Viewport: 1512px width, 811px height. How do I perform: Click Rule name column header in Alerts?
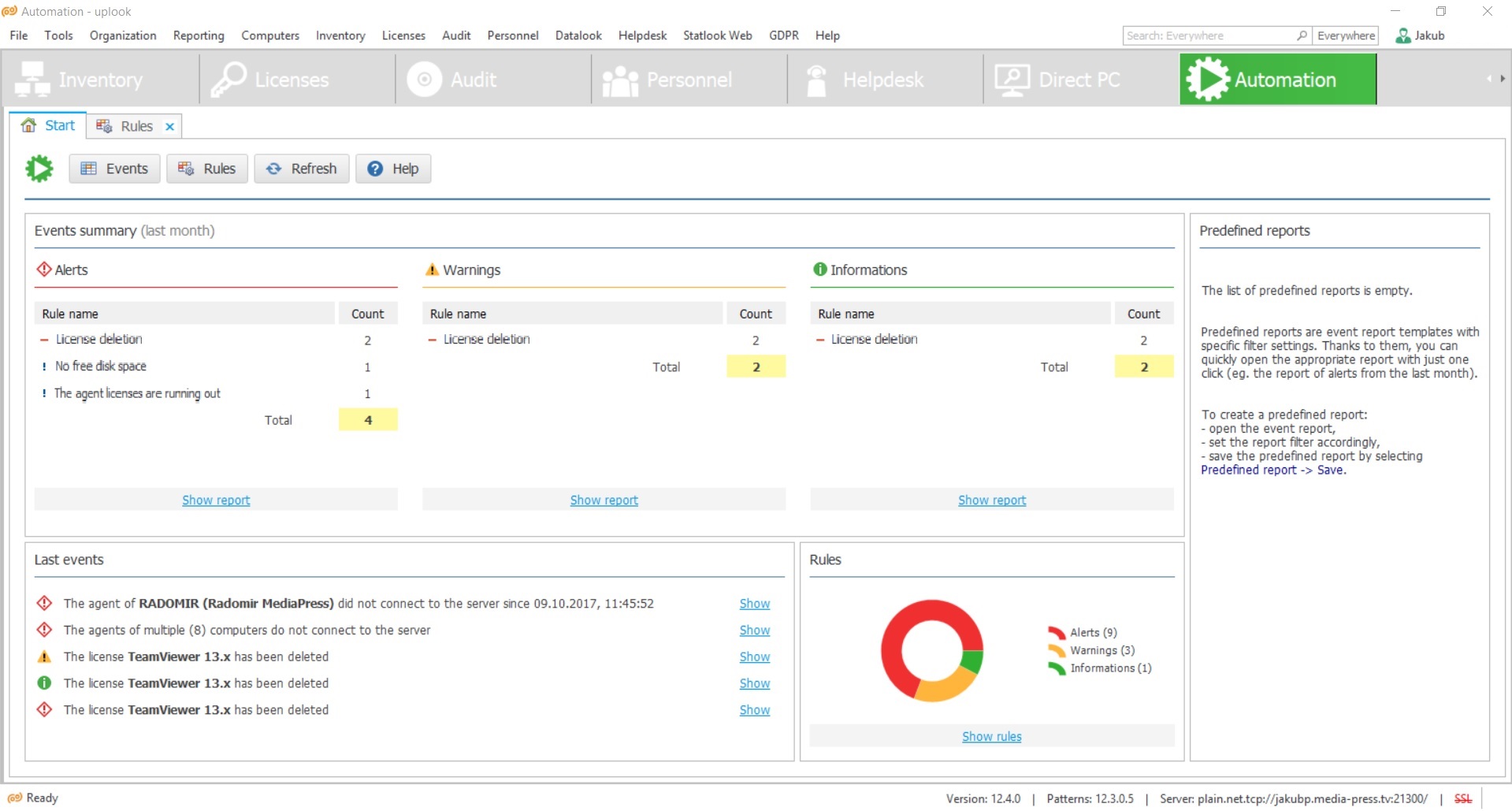click(185, 314)
